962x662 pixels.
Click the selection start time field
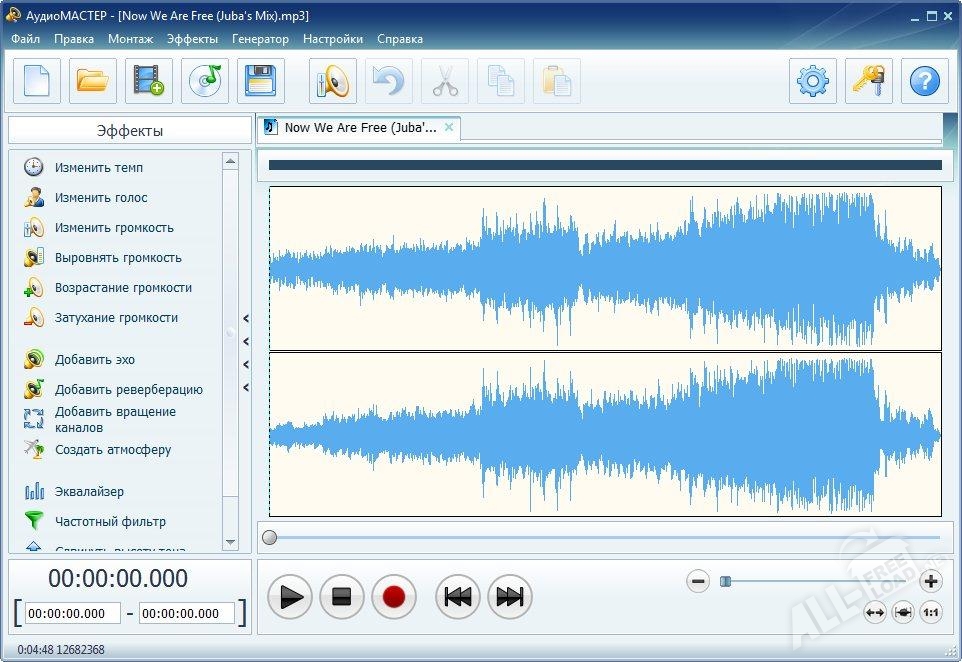73,613
